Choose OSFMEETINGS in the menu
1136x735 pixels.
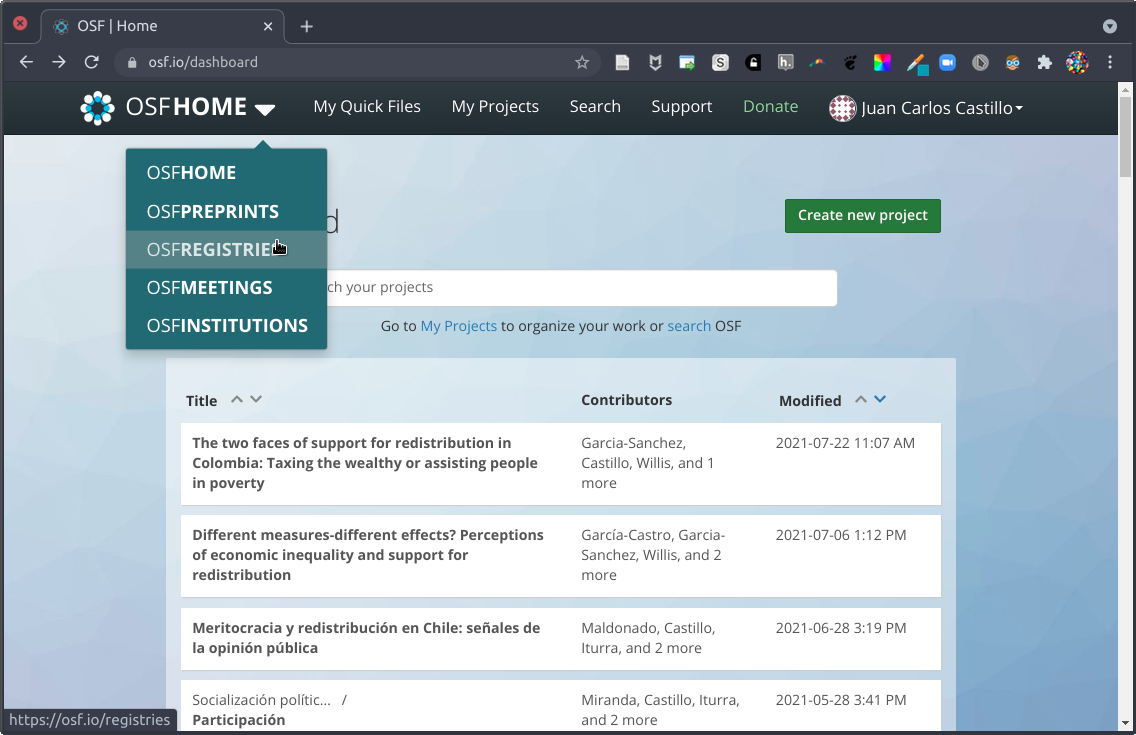coord(209,287)
